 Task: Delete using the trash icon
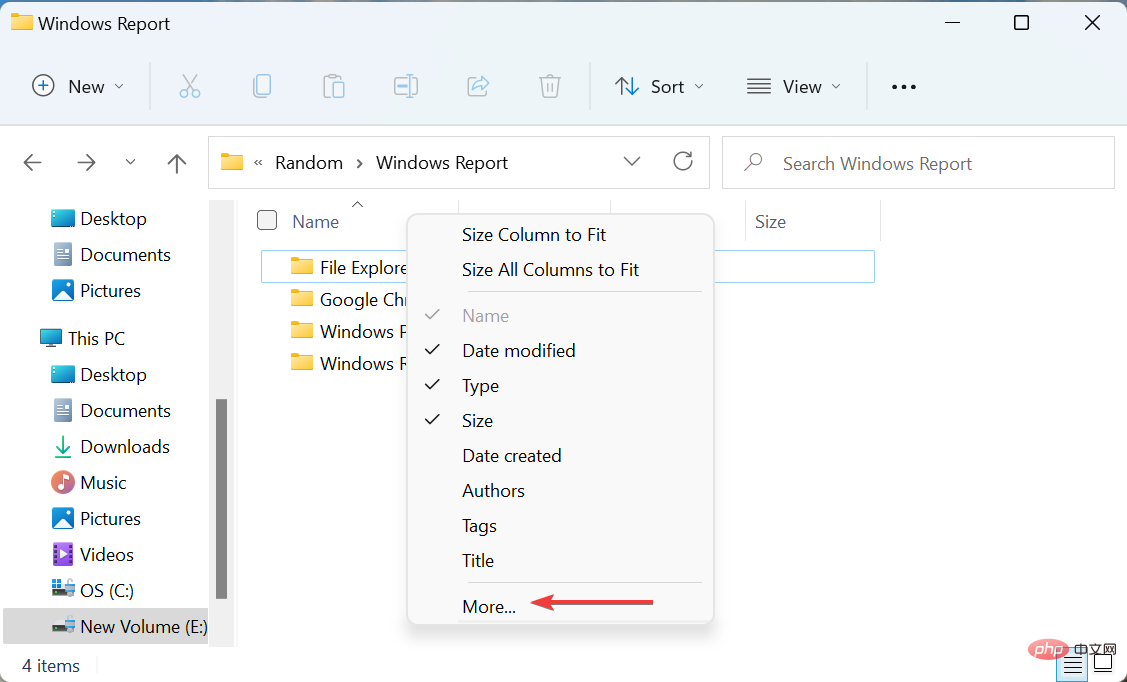click(x=549, y=86)
